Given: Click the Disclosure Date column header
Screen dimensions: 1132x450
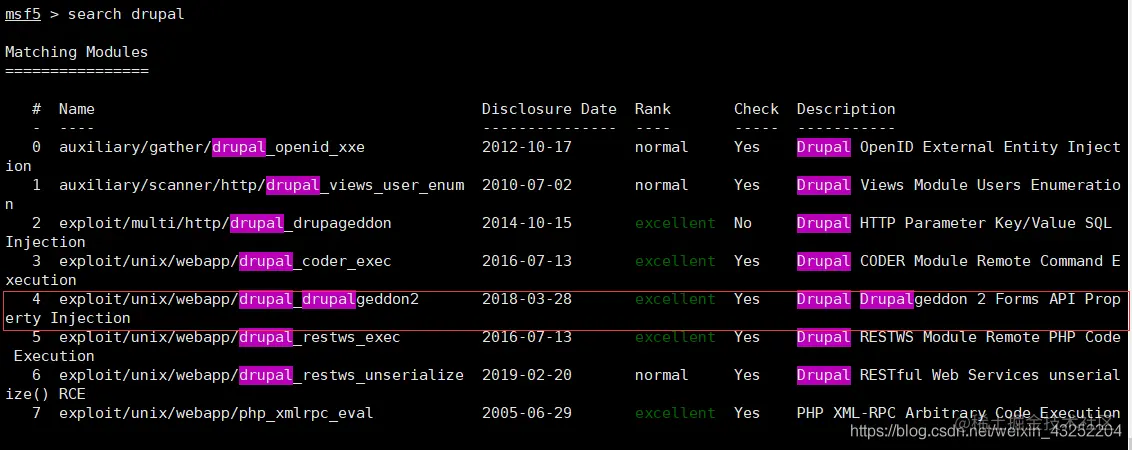Looking at the screenshot, I should point(549,109).
